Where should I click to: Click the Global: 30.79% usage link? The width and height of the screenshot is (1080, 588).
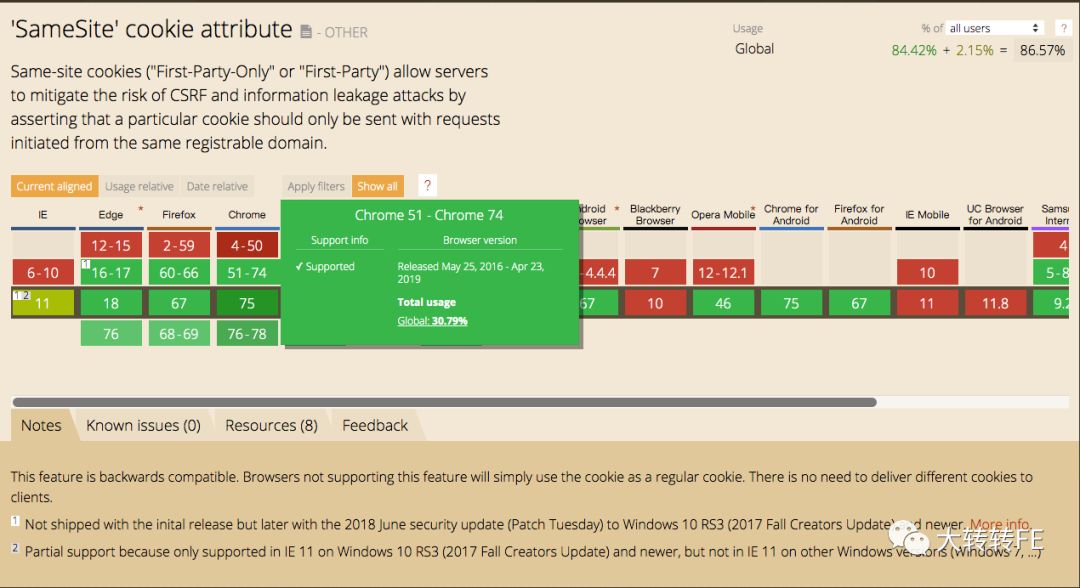(432, 321)
